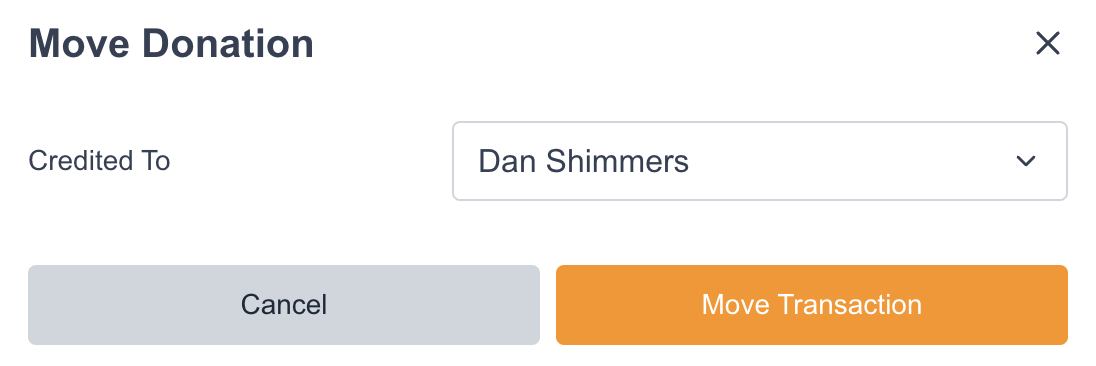
Task: Select the Dan Shimmers combo box
Action: coord(760,161)
